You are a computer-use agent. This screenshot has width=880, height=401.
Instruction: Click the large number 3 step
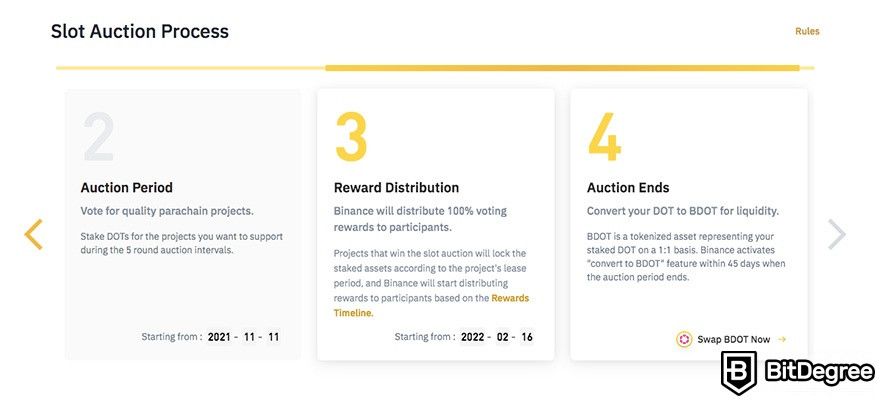tap(351, 137)
